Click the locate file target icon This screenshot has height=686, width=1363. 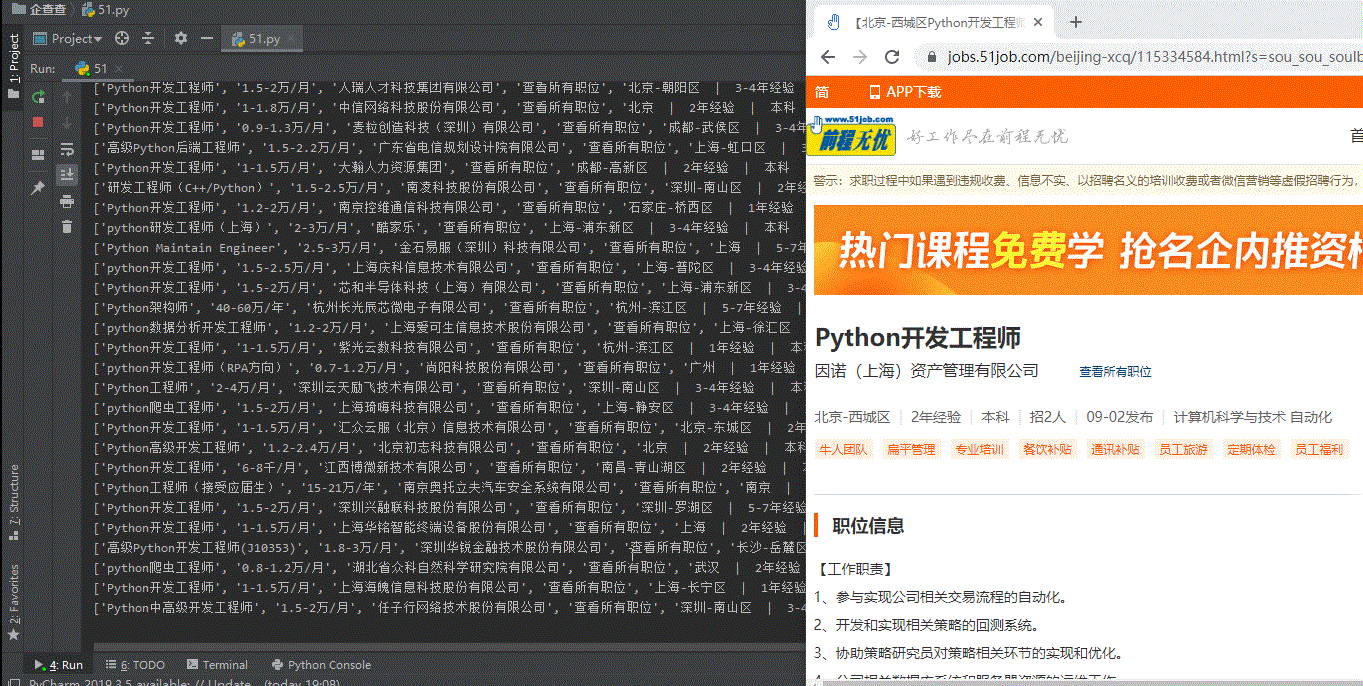[x=122, y=38]
